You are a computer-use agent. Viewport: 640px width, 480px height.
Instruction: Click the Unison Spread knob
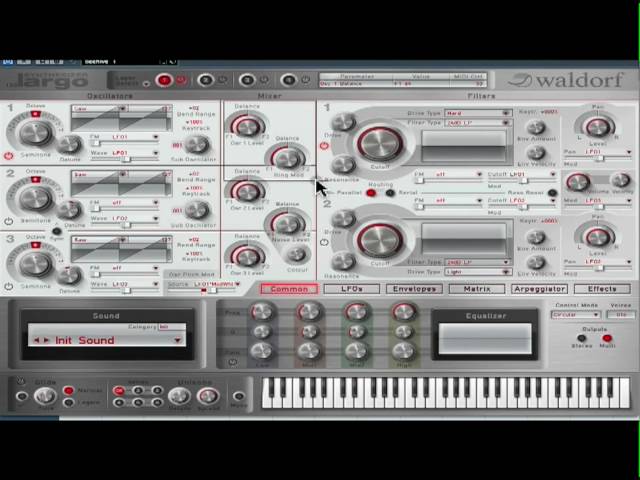[208, 395]
